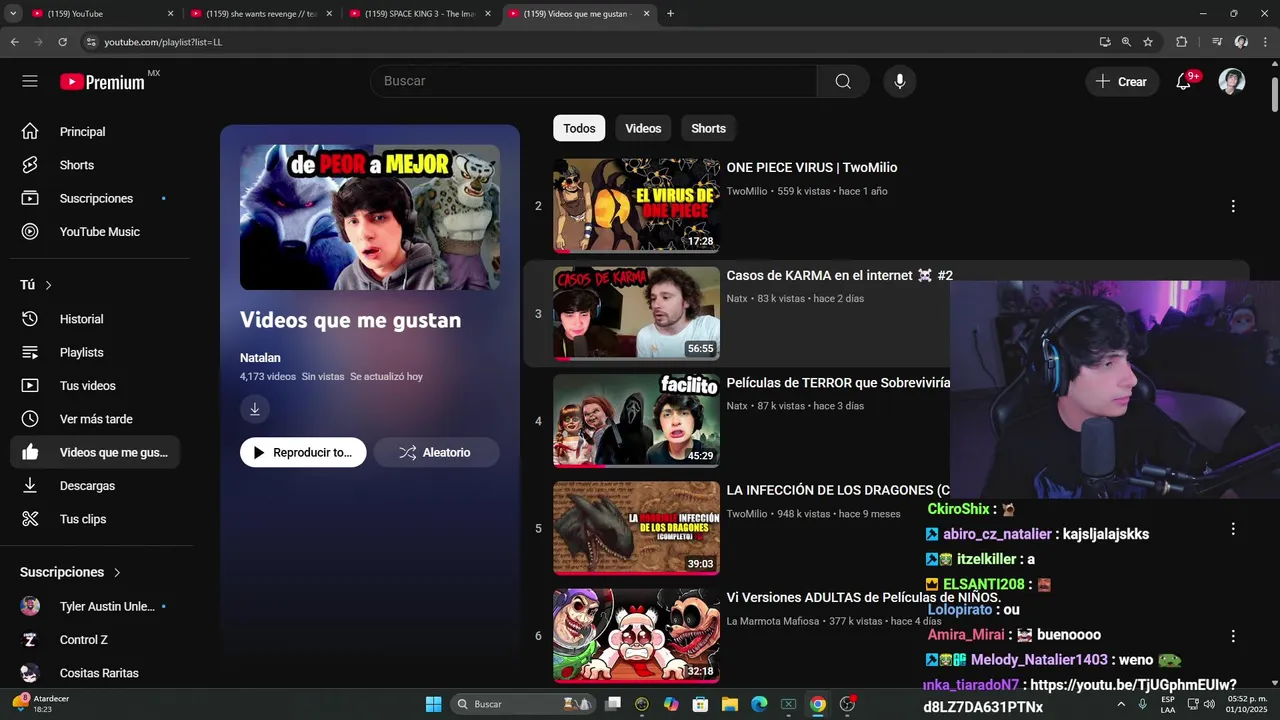Expand the Suscripciones section chevron
1280x720 pixels.
coord(117,573)
